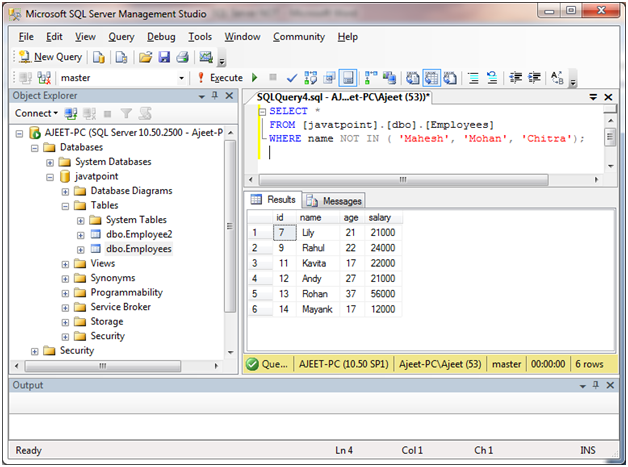Select the dbo.Employees table
Viewport: 628px width, 467px height.
tap(139, 249)
